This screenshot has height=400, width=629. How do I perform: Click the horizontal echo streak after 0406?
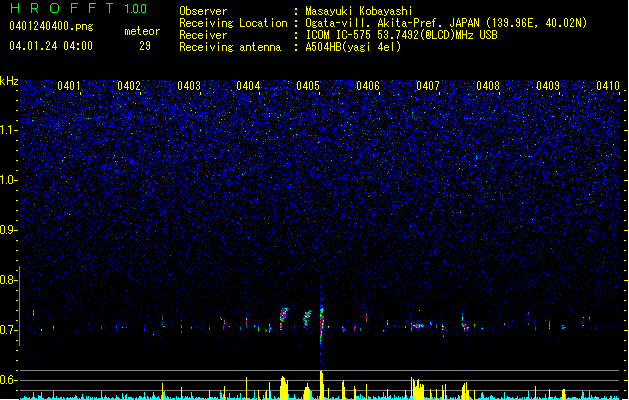[418, 326]
